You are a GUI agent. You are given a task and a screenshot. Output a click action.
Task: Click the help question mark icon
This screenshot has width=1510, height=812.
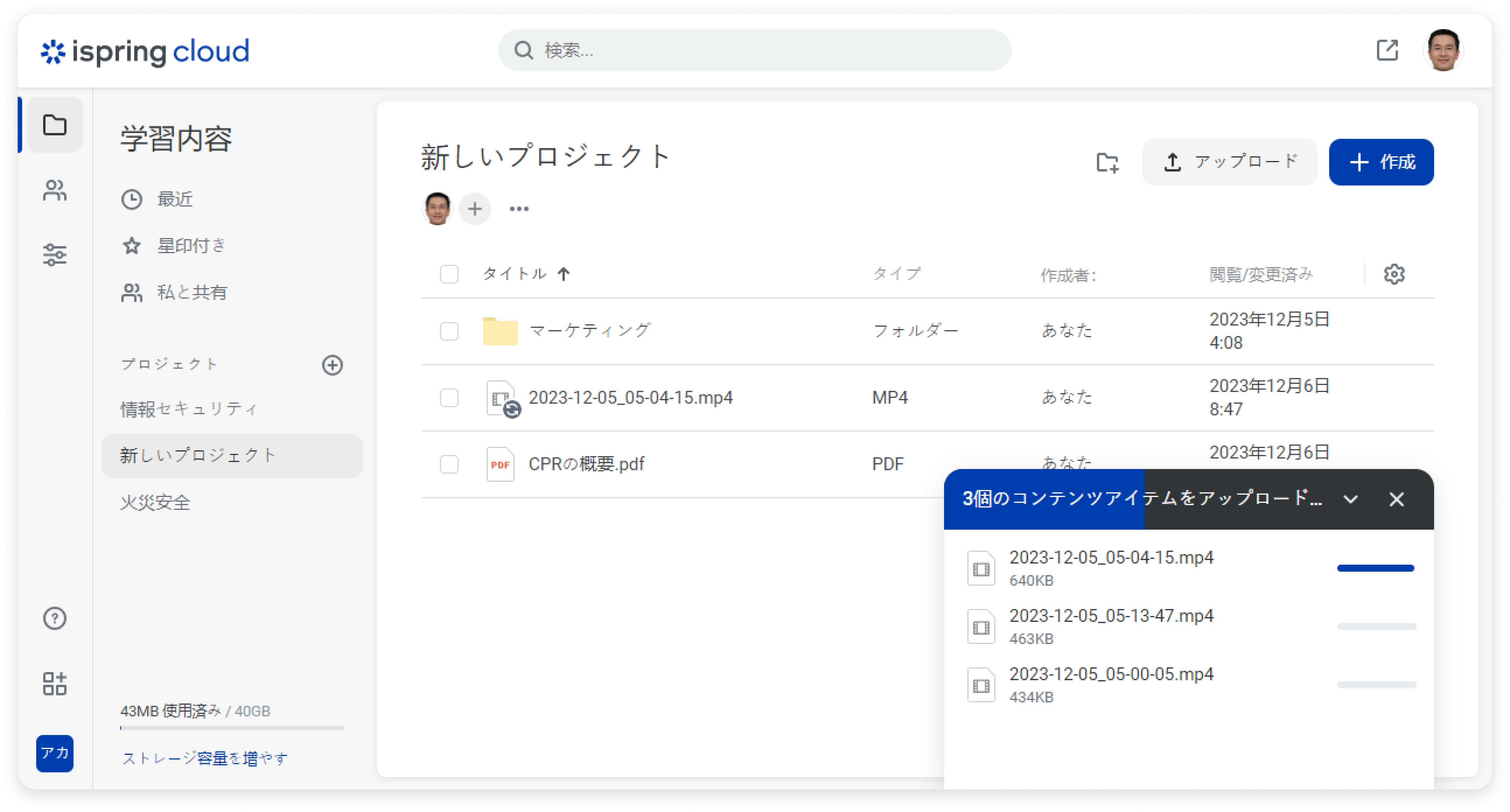55,618
